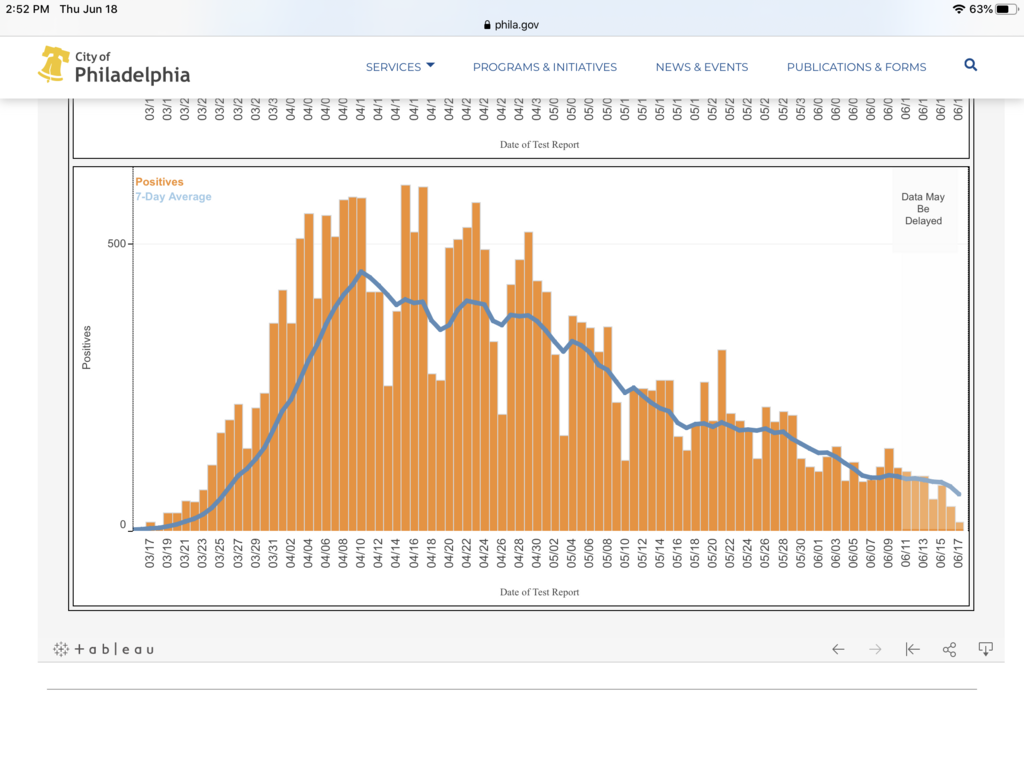Click the Tableau logo
Image resolution: width=1024 pixels, height=768 pixels.
(104, 649)
